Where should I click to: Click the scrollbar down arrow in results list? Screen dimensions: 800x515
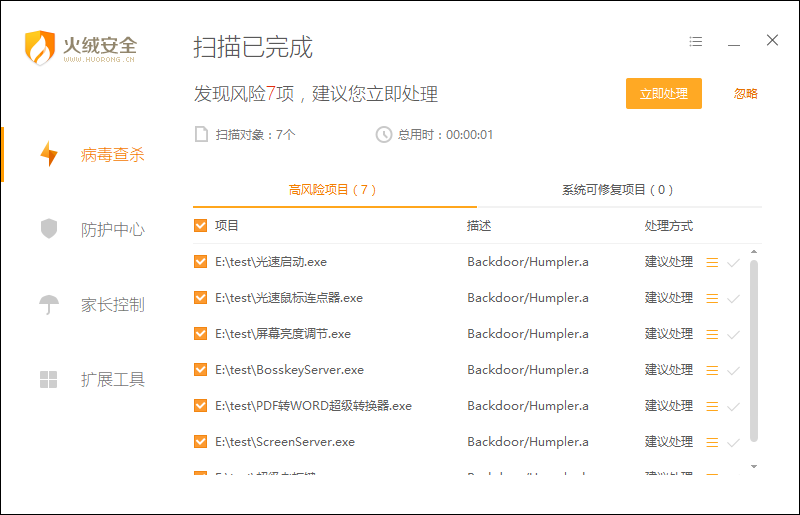(x=754, y=466)
